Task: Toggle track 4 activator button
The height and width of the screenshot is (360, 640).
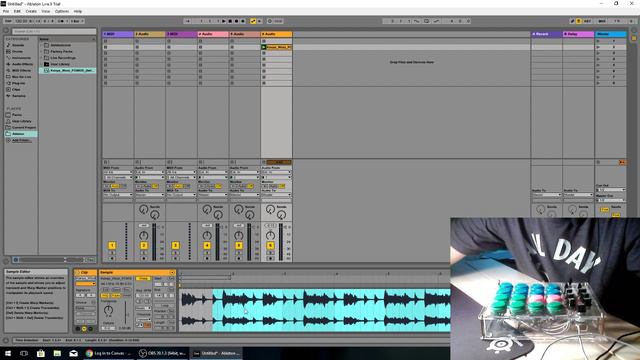Action: coord(207,245)
